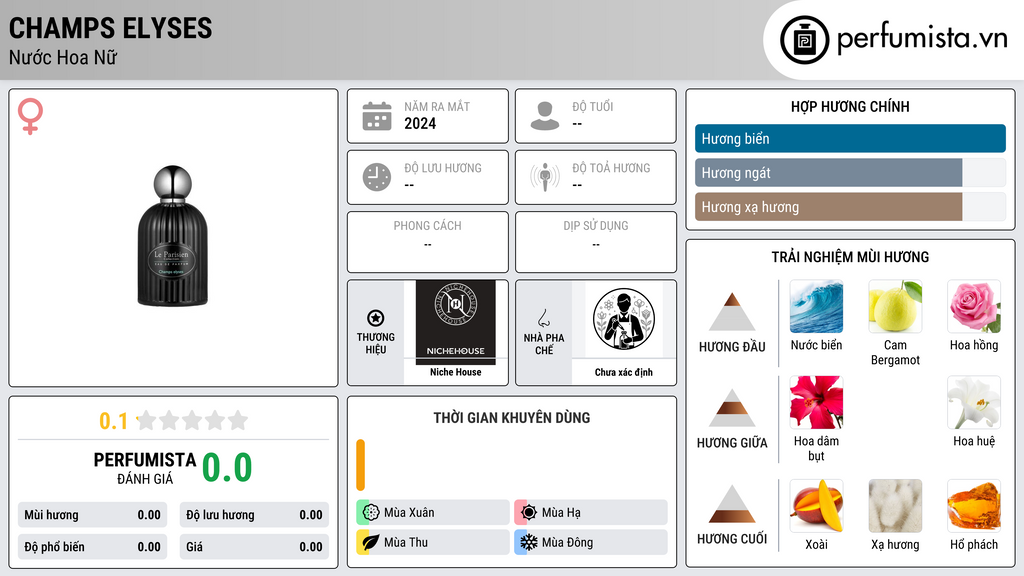Image resolution: width=1024 pixels, height=576 pixels.
Task: Click the Độ lưu hương 0.00 score row
Action: (254, 515)
